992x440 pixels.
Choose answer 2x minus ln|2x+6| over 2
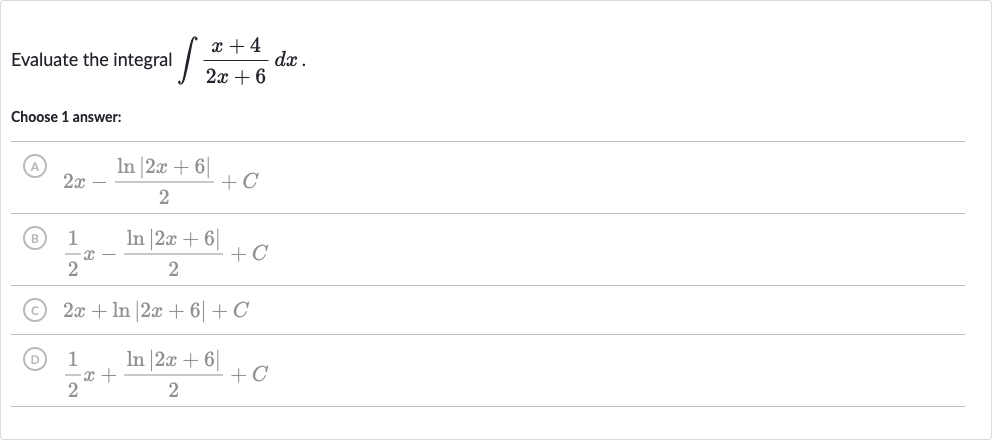click(x=488, y=178)
